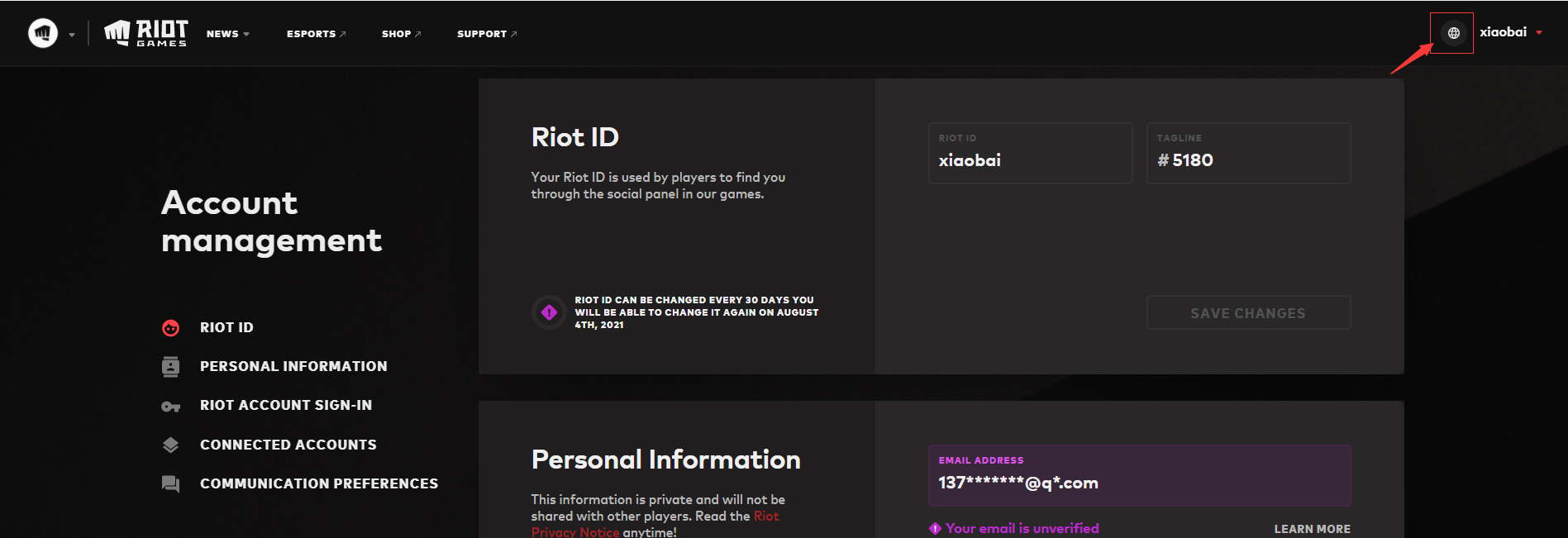Click the 'Personal Information' card heading
Viewport: 1568px width, 538px height.
pos(665,459)
